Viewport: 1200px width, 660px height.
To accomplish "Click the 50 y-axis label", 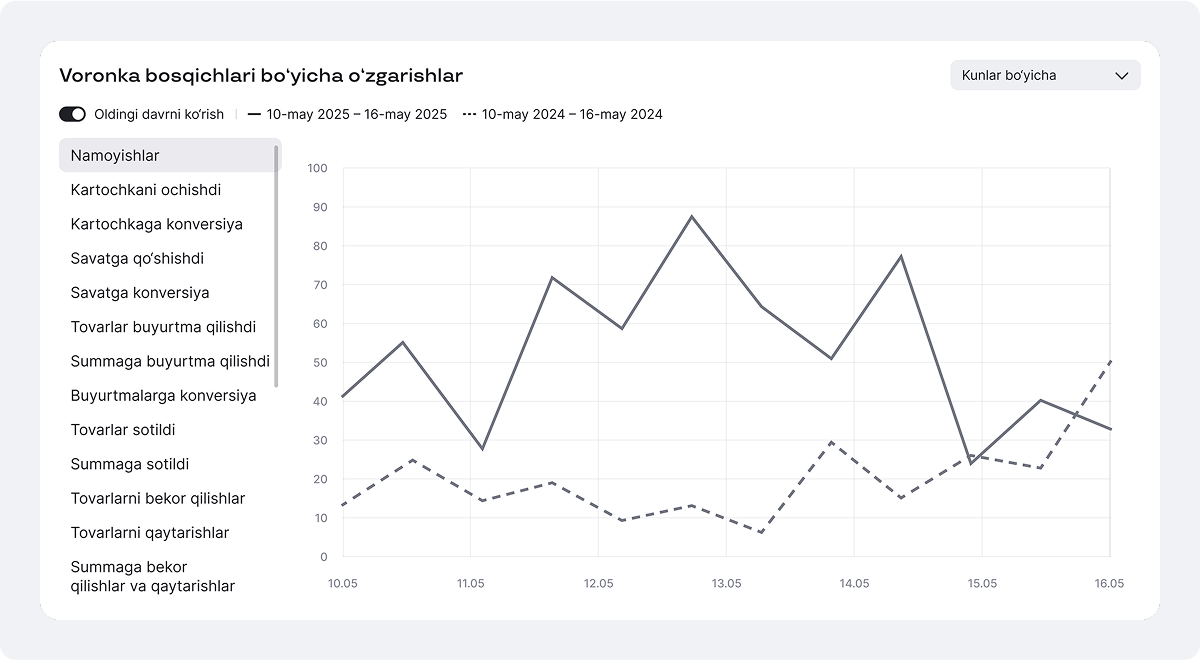I will coord(321,362).
